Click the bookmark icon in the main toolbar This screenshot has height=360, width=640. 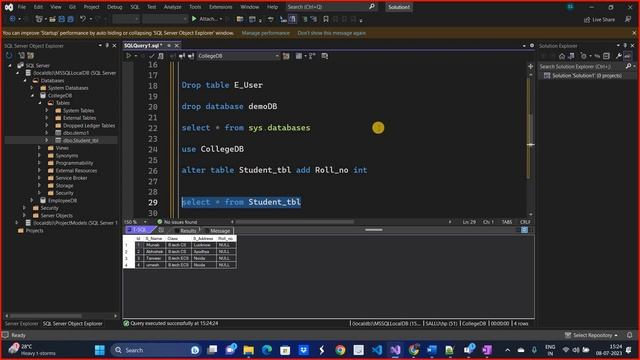326,19
